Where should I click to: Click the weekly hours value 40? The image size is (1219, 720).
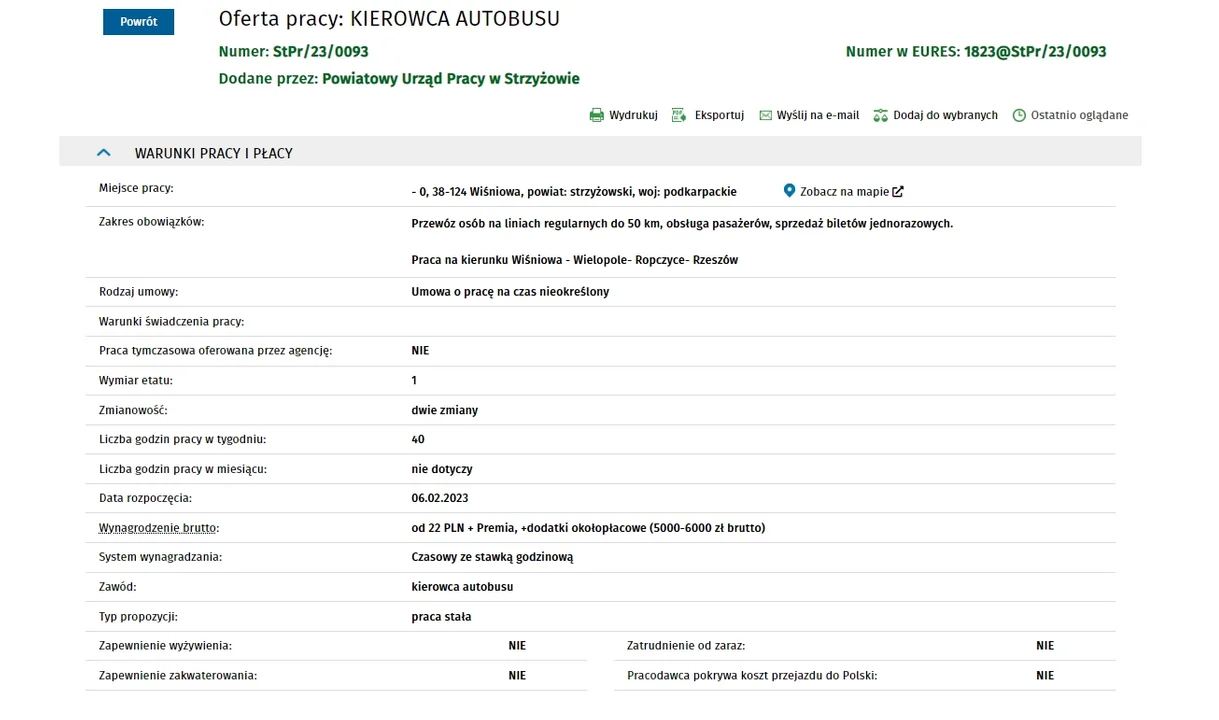coord(418,439)
